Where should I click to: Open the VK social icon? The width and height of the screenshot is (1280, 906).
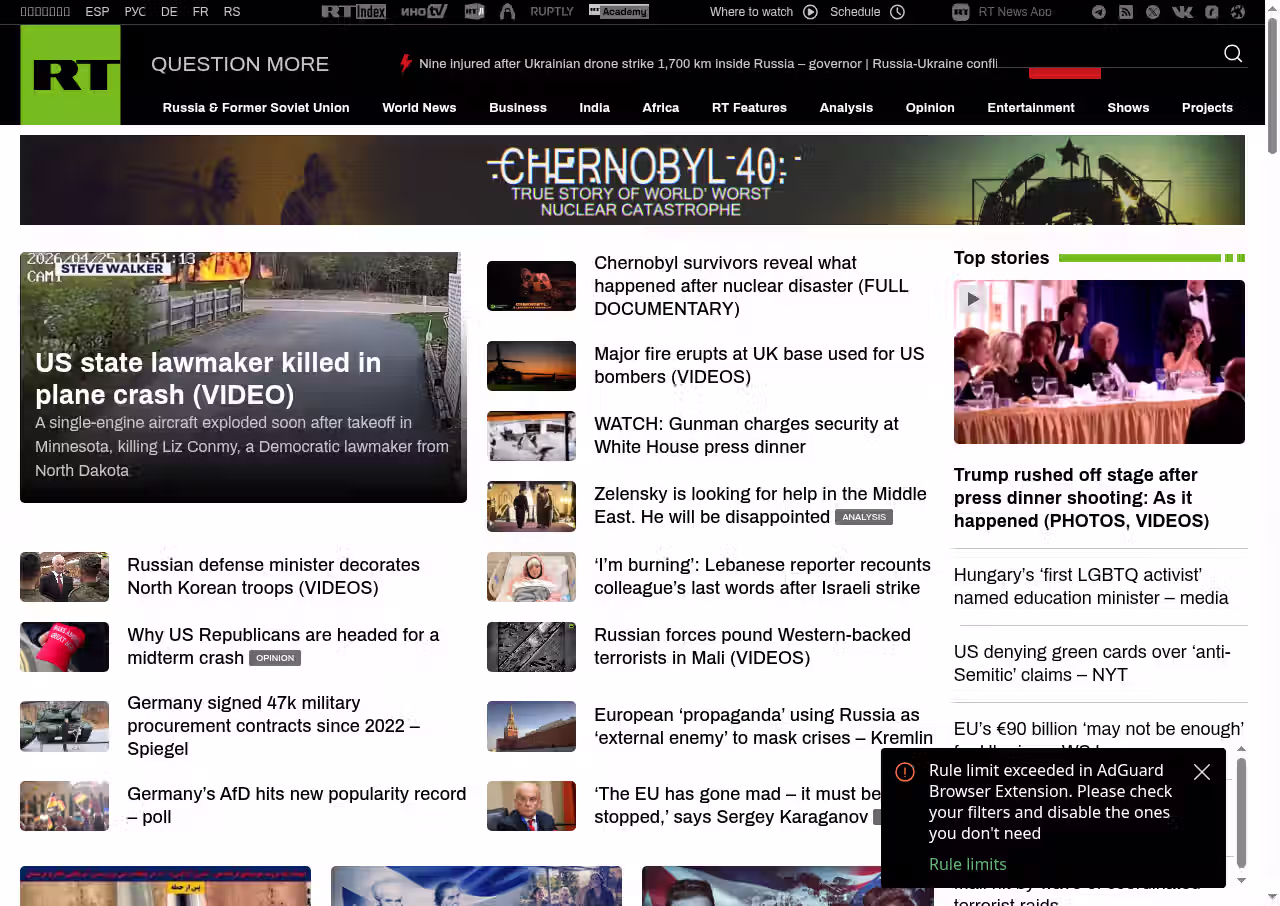pos(1182,12)
